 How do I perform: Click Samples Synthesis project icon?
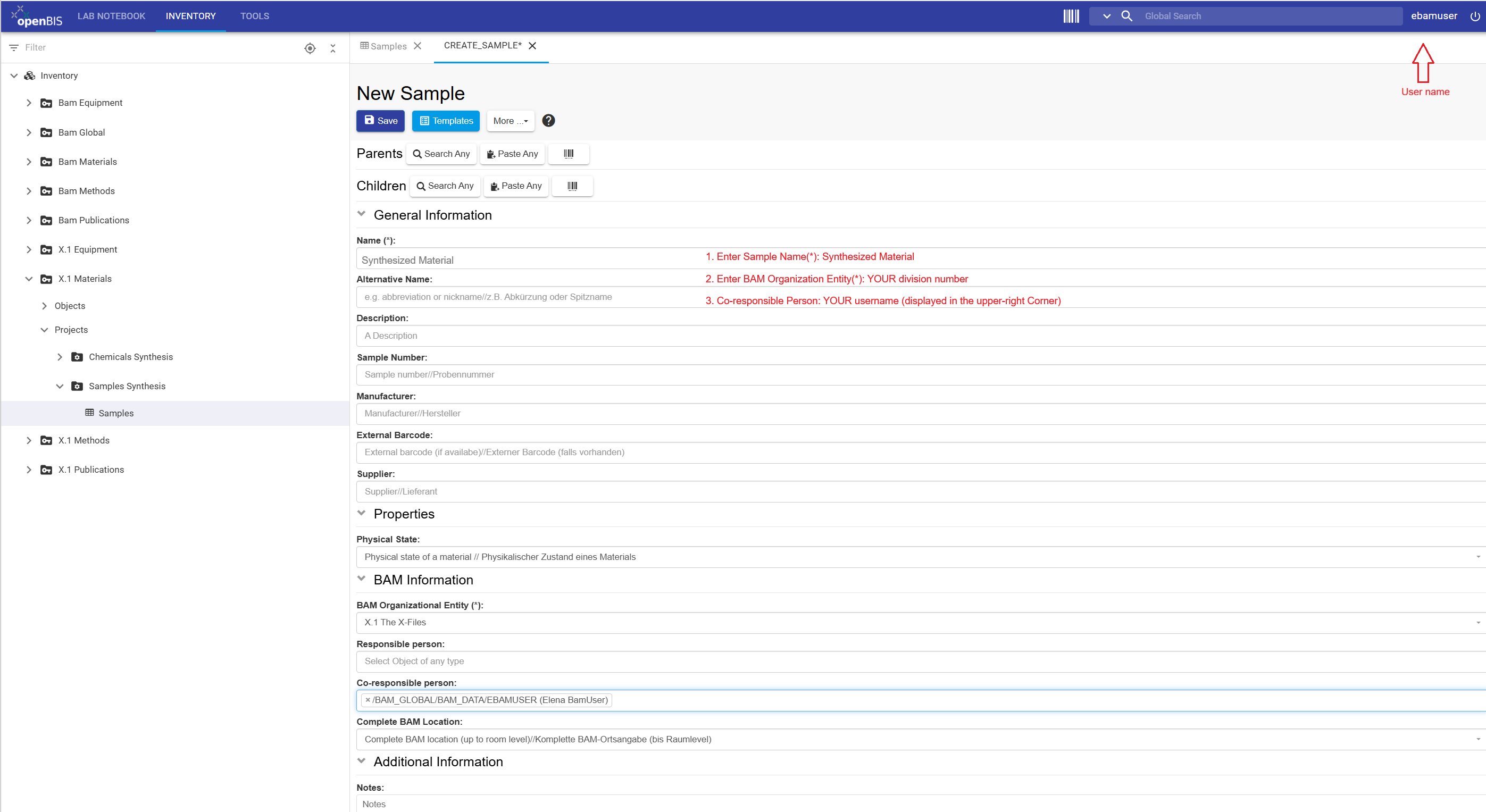coord(77,386)
